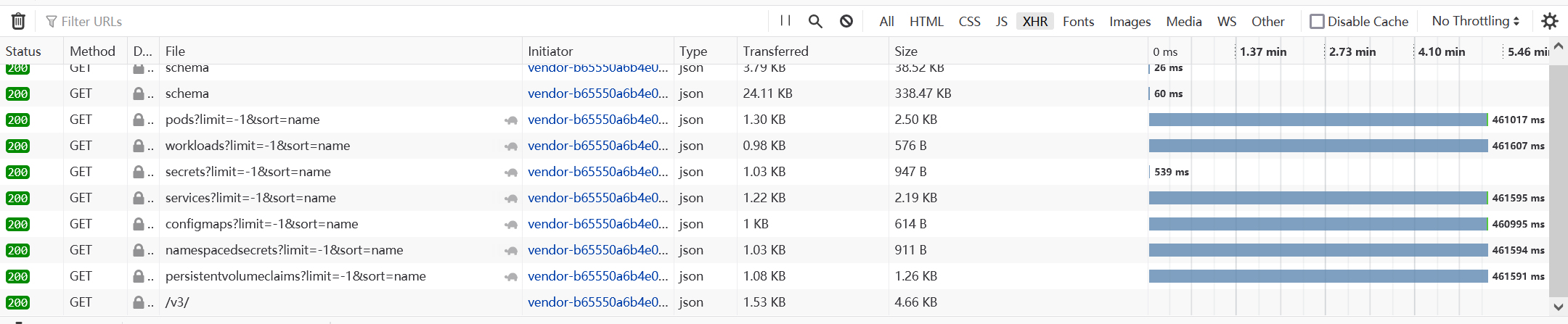
Task: Open network settings gear icon
Action: pyautogui.click(x=1550, y=22)
